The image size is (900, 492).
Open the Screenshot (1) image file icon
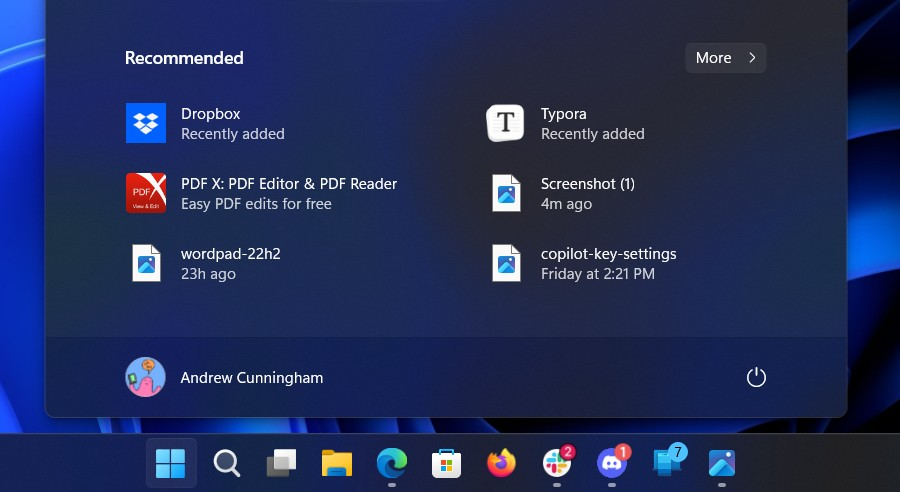[506, 193]
